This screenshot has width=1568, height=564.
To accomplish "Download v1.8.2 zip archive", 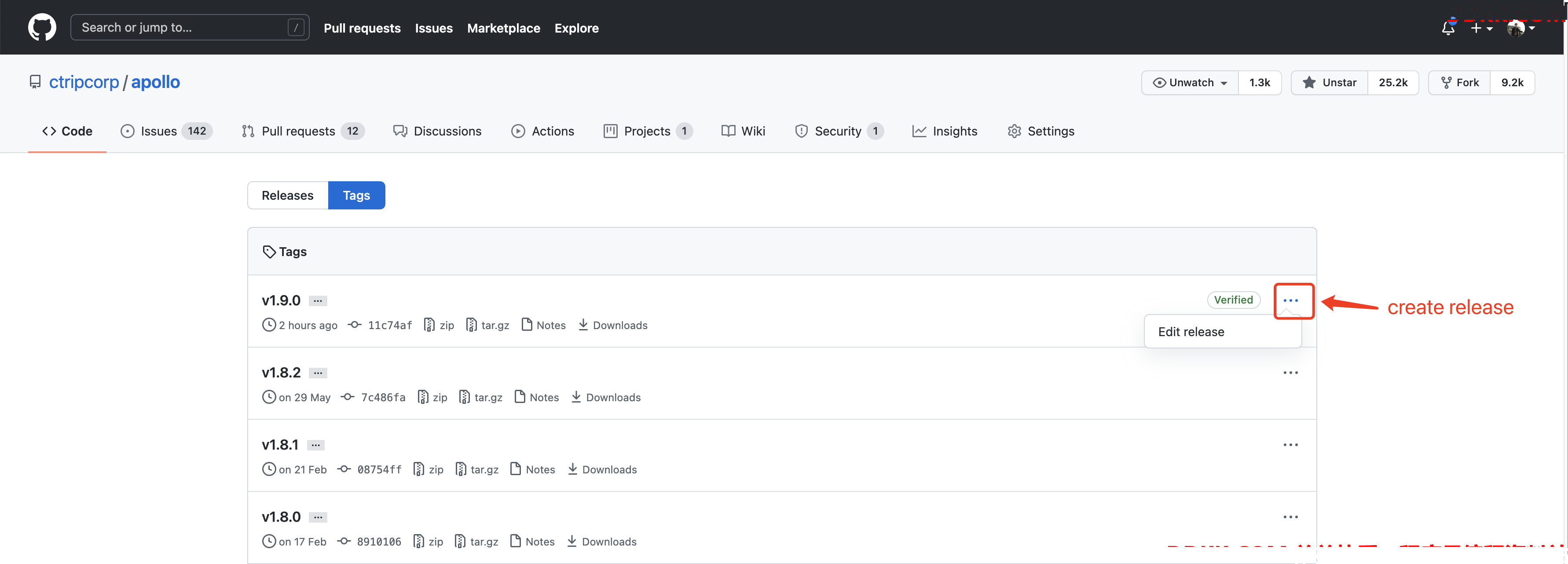I will pos(432,398).
